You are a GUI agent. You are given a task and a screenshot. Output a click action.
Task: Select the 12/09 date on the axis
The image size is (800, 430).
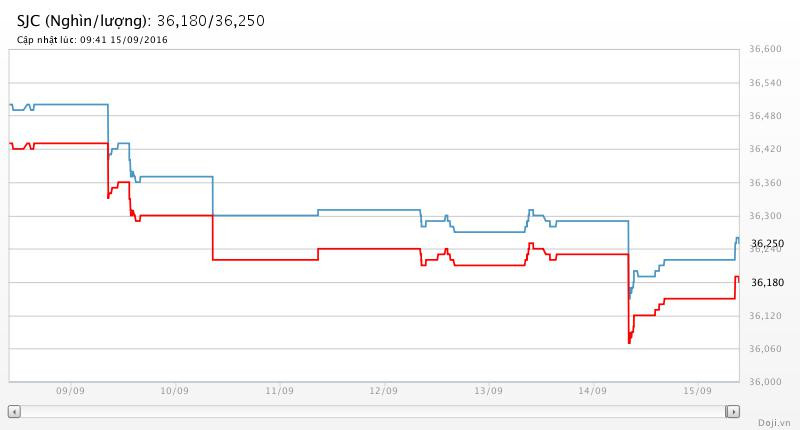tap(383, 391)
